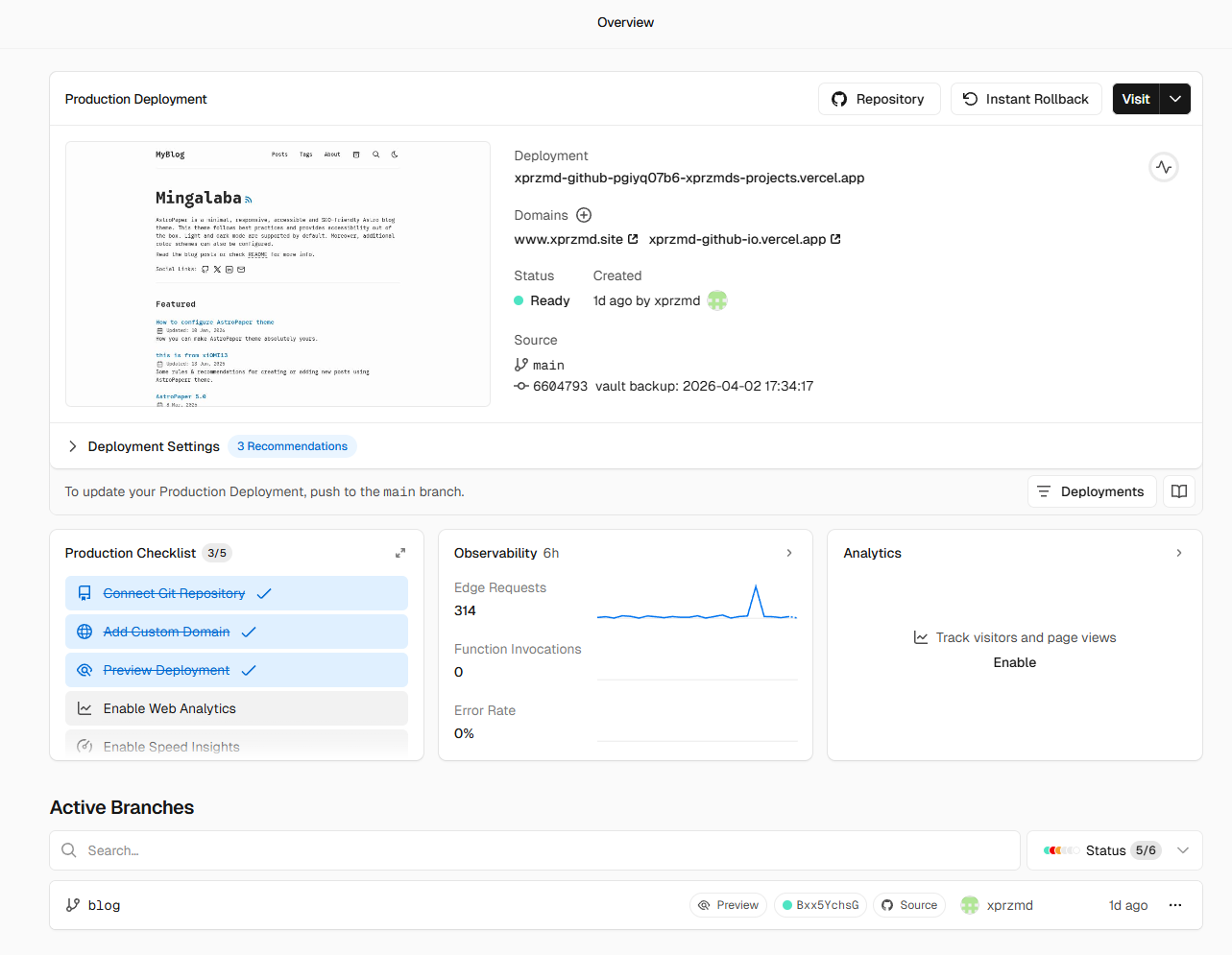Click the Function Invocations metric
The width and height of the screenshot is (1232, 955).
point(518,660)
